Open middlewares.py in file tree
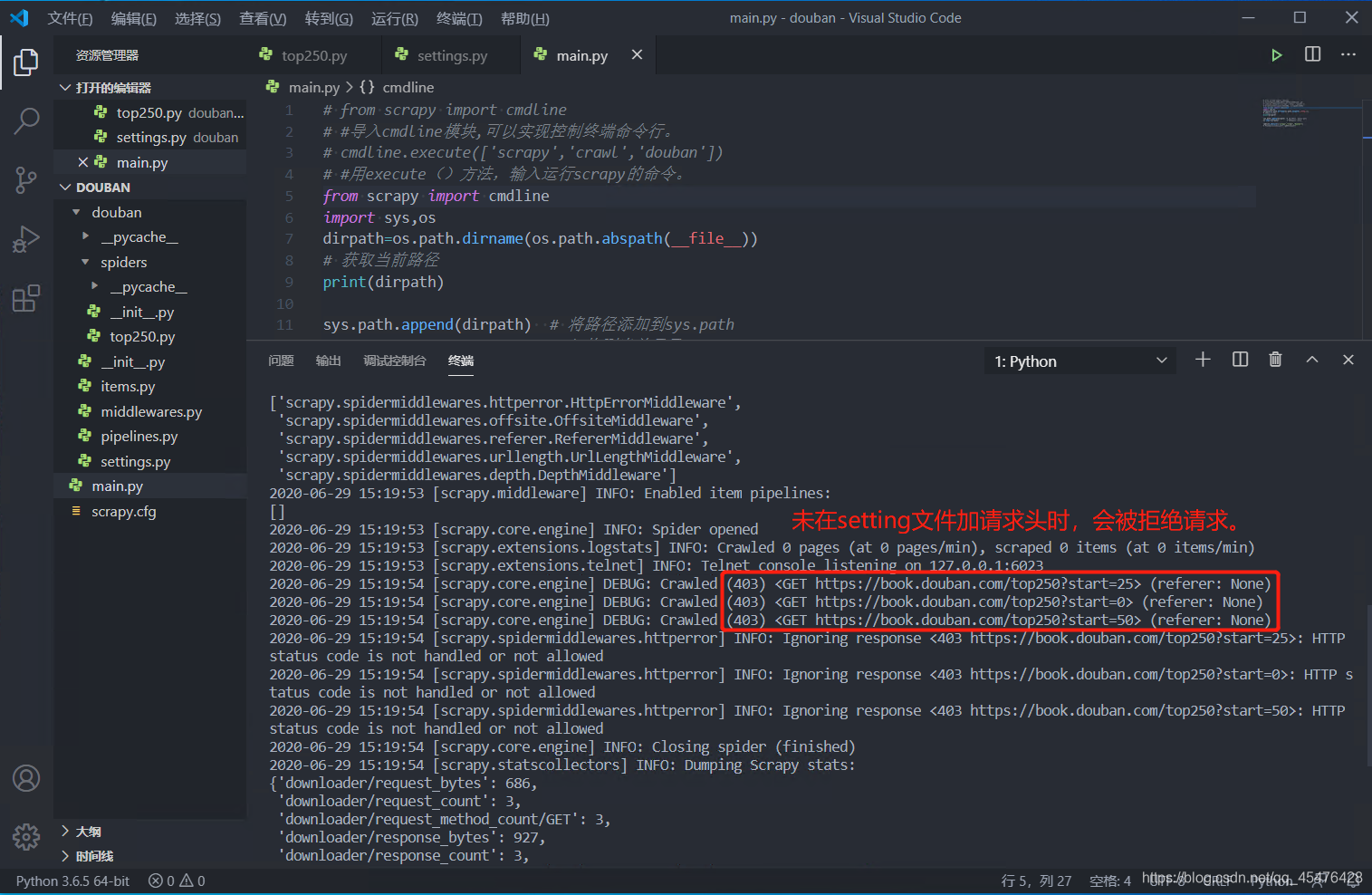The width and height of the screenshot is (1372, 895). click(x=150, y=411)
